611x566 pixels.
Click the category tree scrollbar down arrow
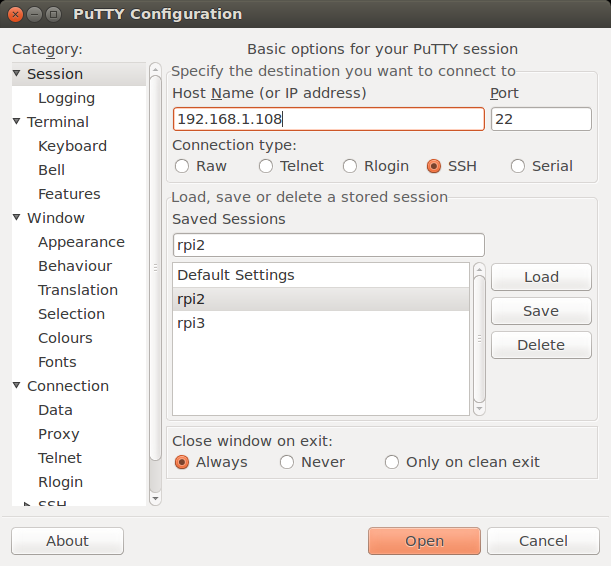[155, 499]
